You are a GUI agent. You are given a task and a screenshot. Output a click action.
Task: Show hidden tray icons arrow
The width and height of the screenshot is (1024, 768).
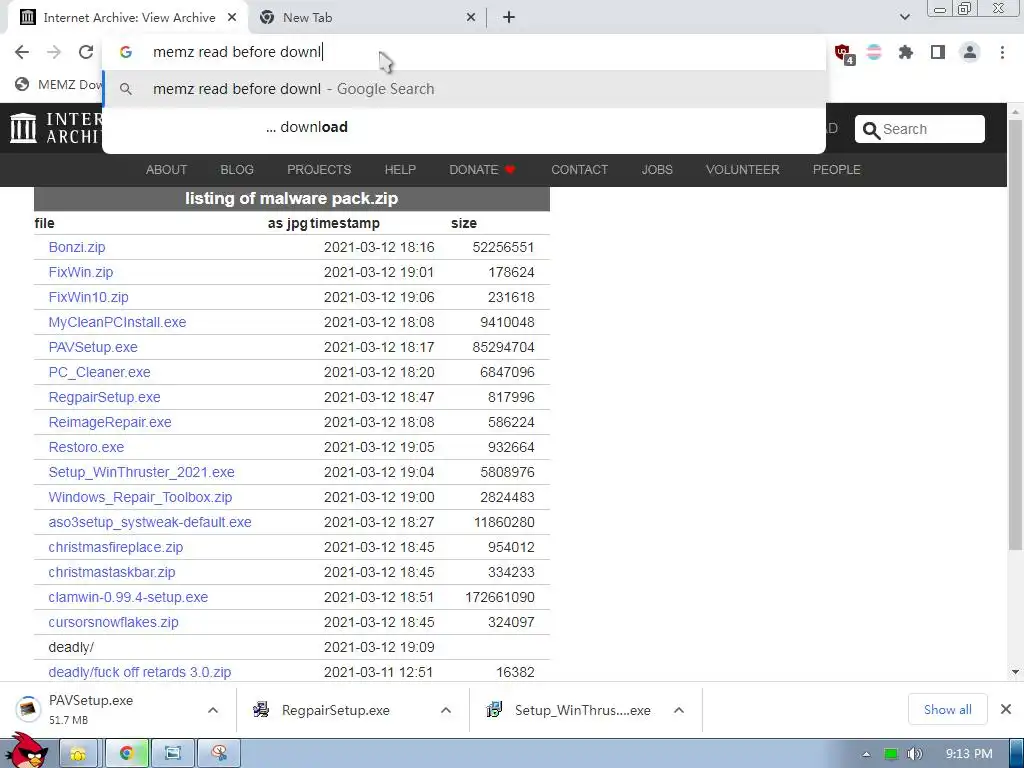(x=867, y=754)
